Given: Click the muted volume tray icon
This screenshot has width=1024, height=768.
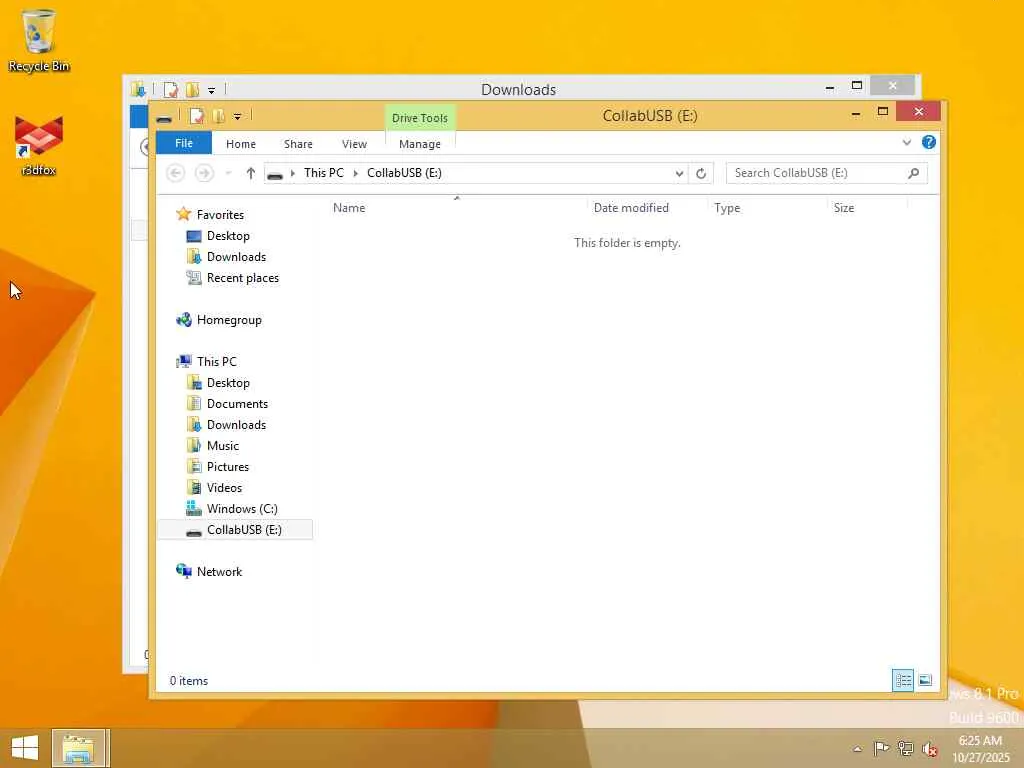Looking at the screenshot, I should point(929,749).
